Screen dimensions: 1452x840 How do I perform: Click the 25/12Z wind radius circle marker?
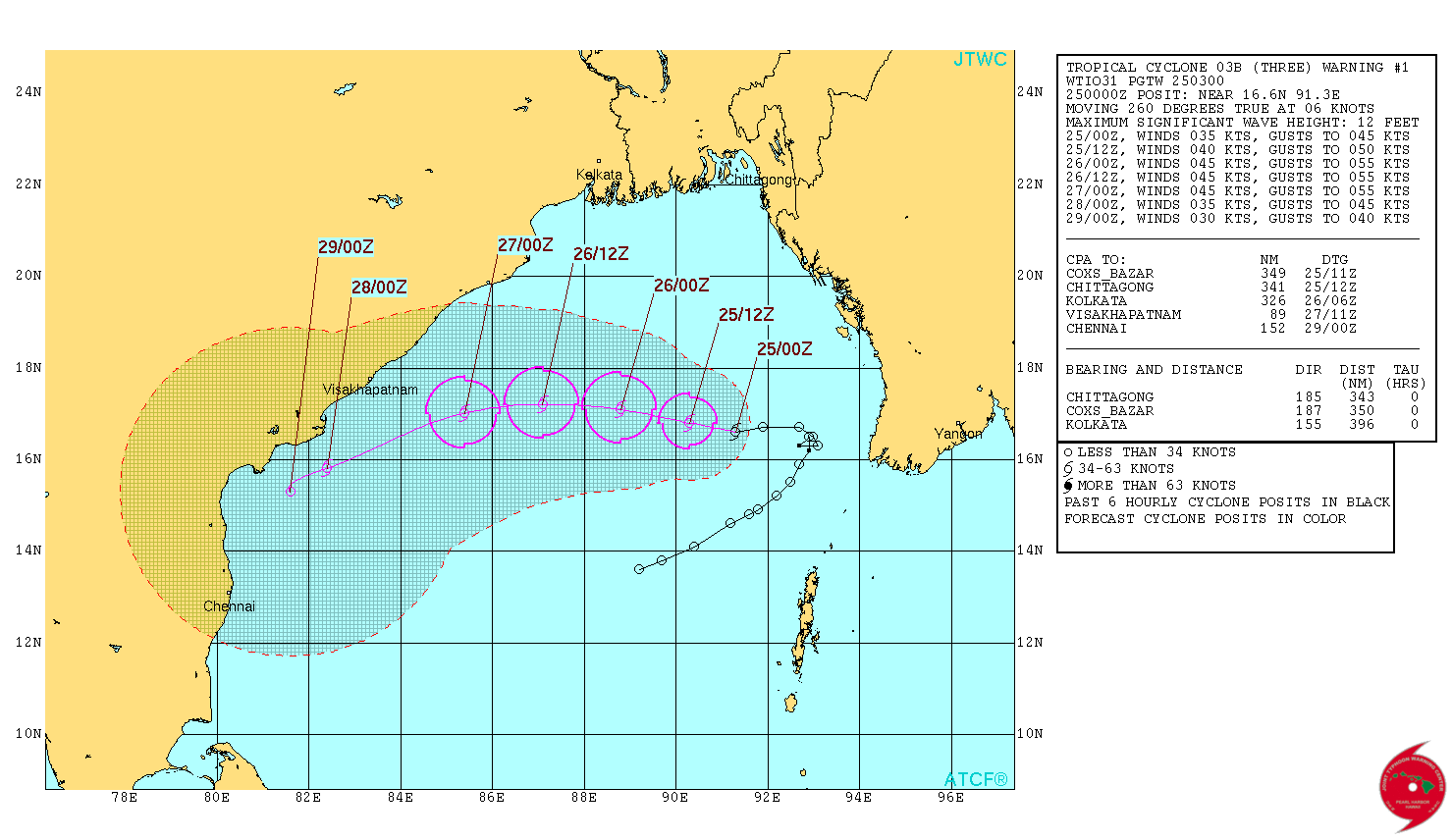point(689,422)
